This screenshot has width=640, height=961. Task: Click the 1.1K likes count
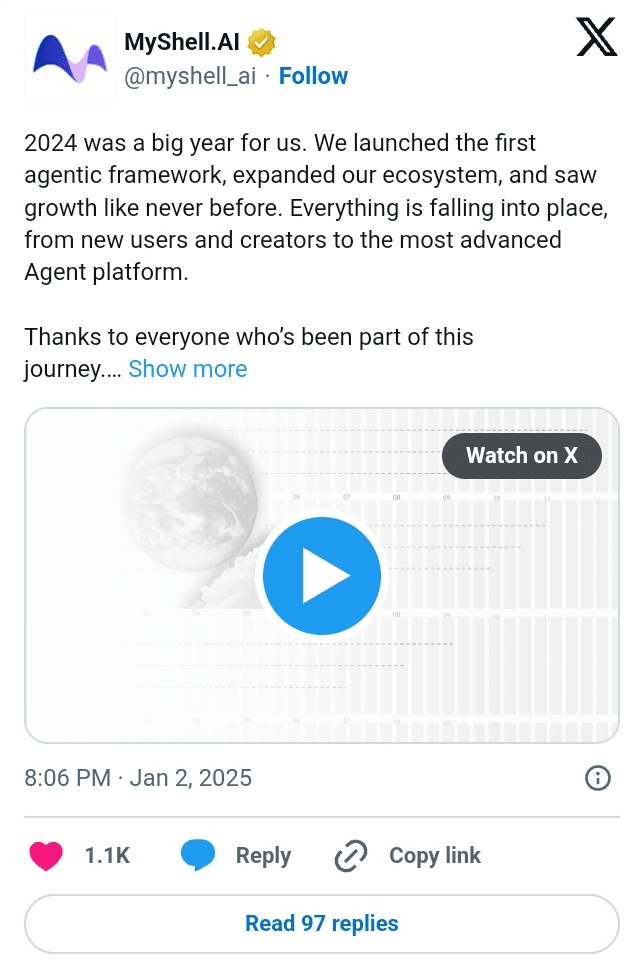click(x=107, y=856)
